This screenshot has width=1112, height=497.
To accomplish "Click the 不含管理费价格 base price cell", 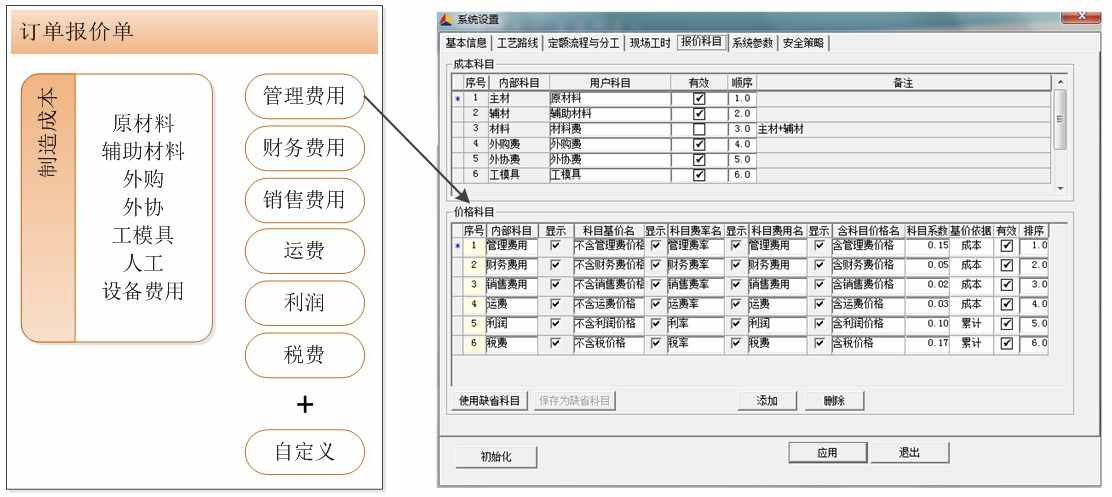I will tap(608, 245).
